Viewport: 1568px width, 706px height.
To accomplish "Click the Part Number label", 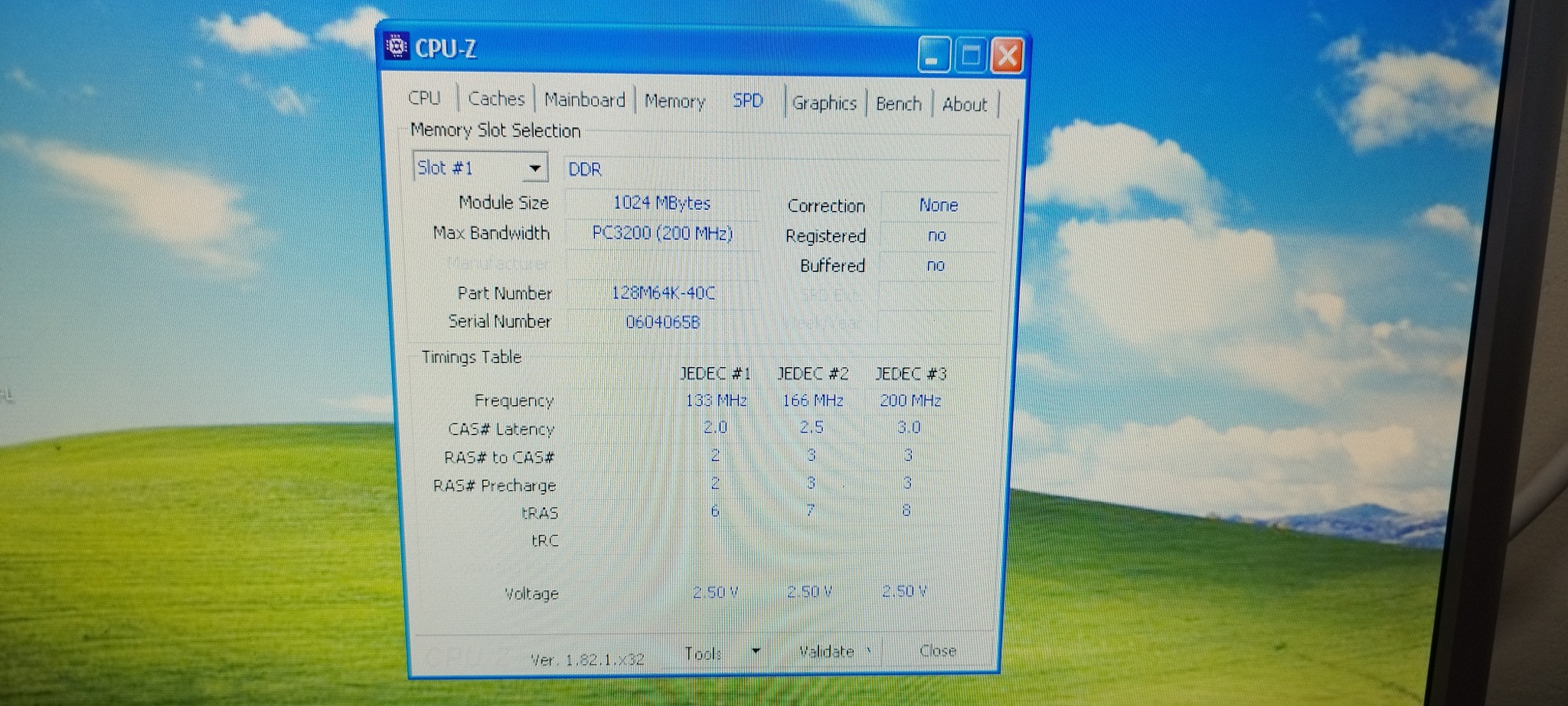I will (x=505, y=293).
